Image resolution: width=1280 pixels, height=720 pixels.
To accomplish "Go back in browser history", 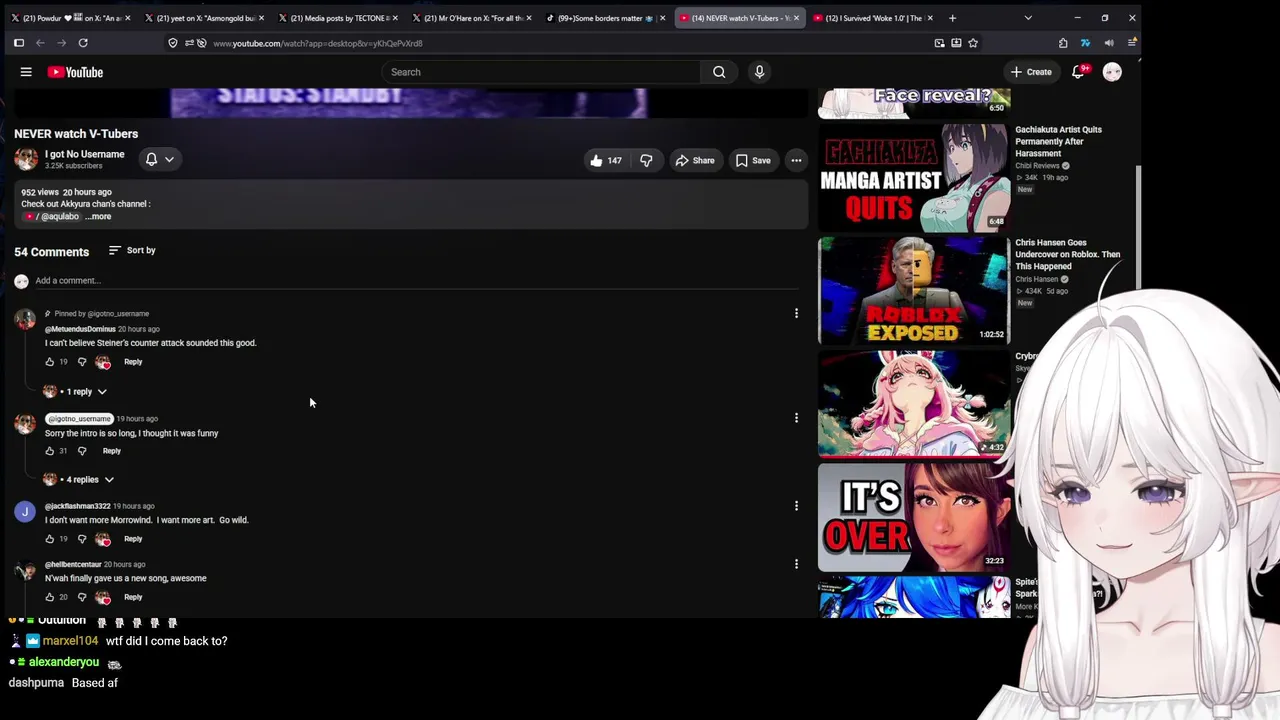I will pos(40,43).
